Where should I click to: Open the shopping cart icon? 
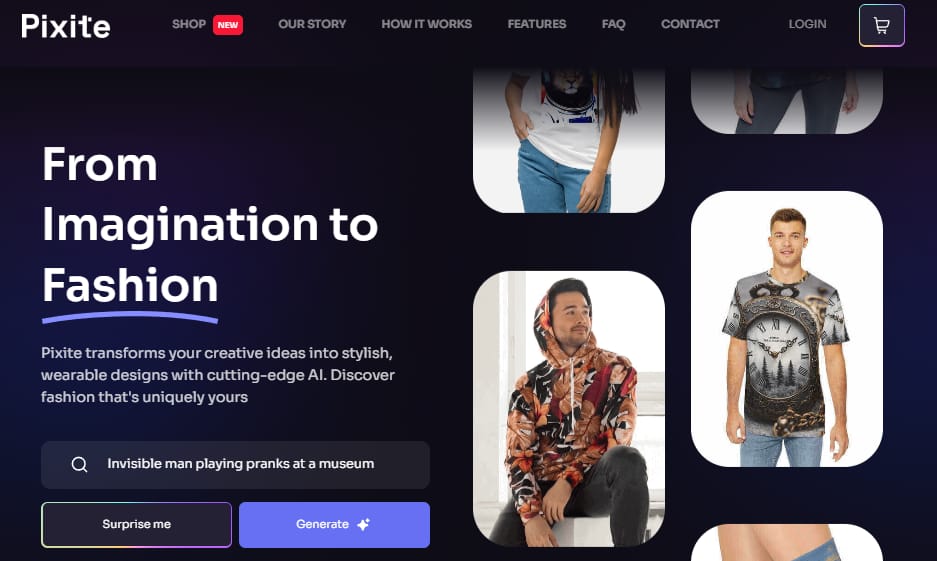[x=881, y=25]
